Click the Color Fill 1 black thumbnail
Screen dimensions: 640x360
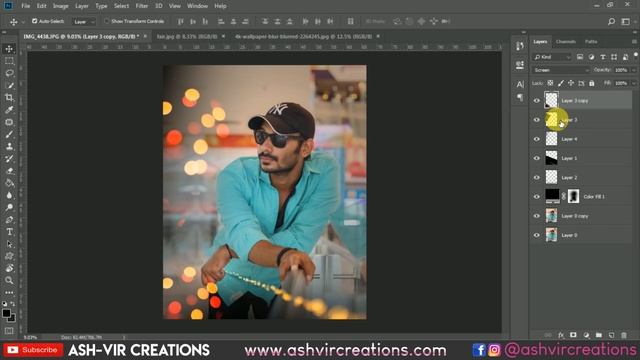[552, 196]
